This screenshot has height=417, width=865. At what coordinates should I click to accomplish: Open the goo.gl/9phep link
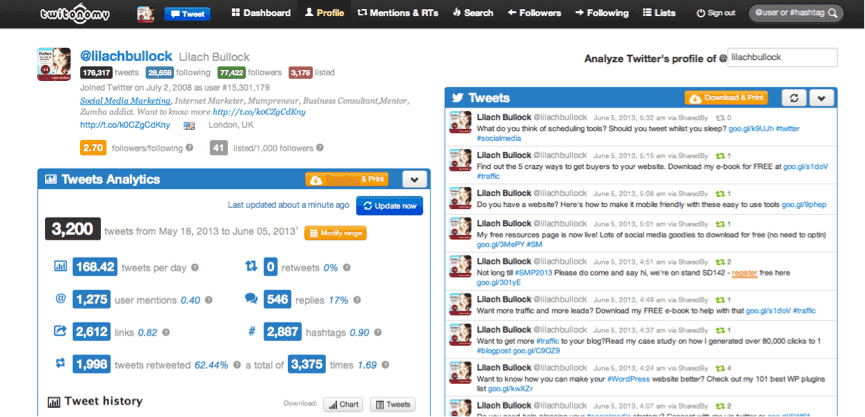point(804,204)
